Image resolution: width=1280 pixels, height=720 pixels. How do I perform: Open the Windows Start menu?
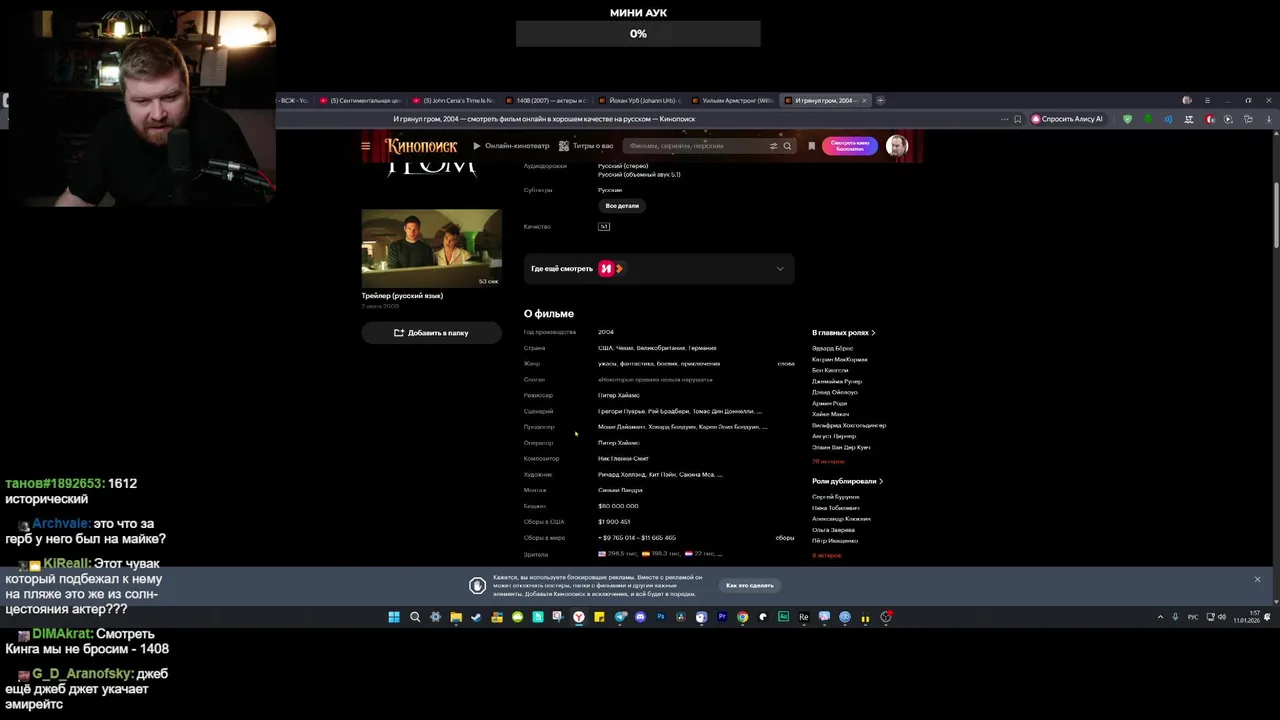[x=394, y=617]
